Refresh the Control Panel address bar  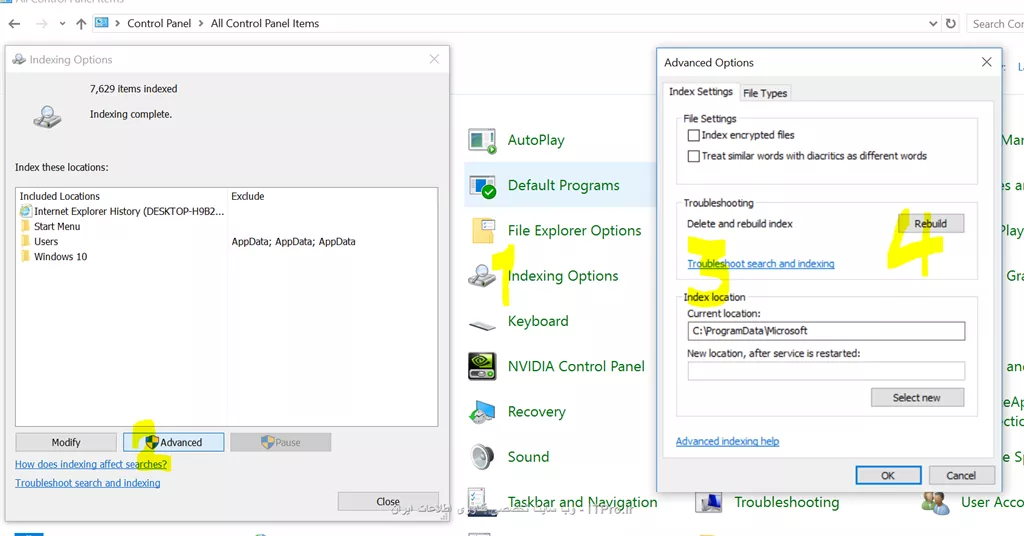(x=951, y=24)
